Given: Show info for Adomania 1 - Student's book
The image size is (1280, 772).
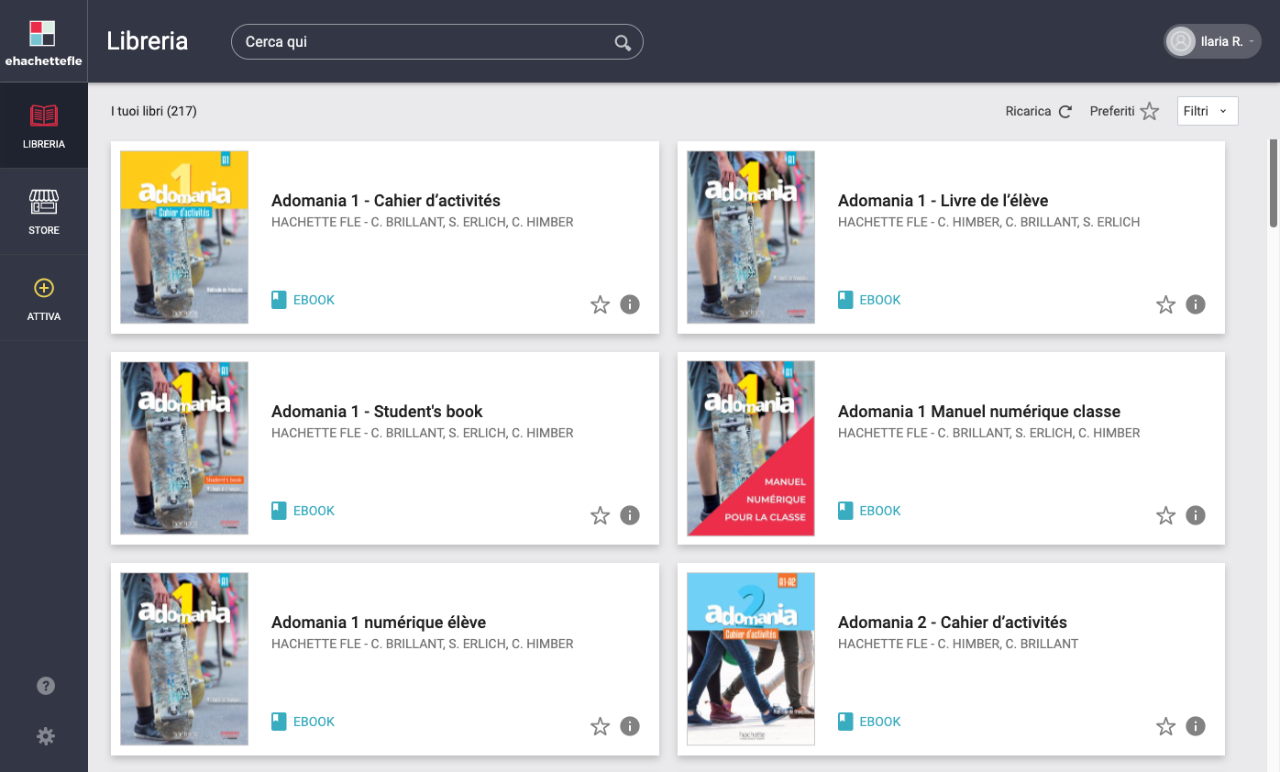Looking at the screenshot, I should coord(630,516).
